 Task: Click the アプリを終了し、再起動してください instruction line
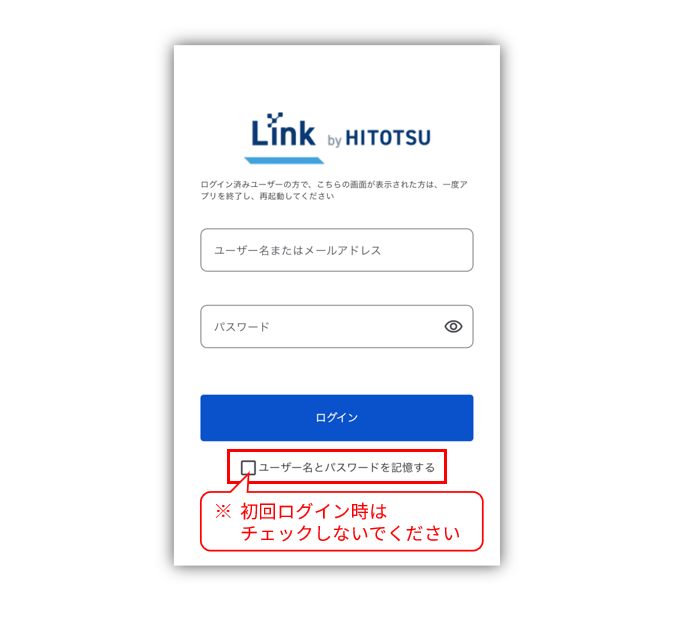pos(268,196)
